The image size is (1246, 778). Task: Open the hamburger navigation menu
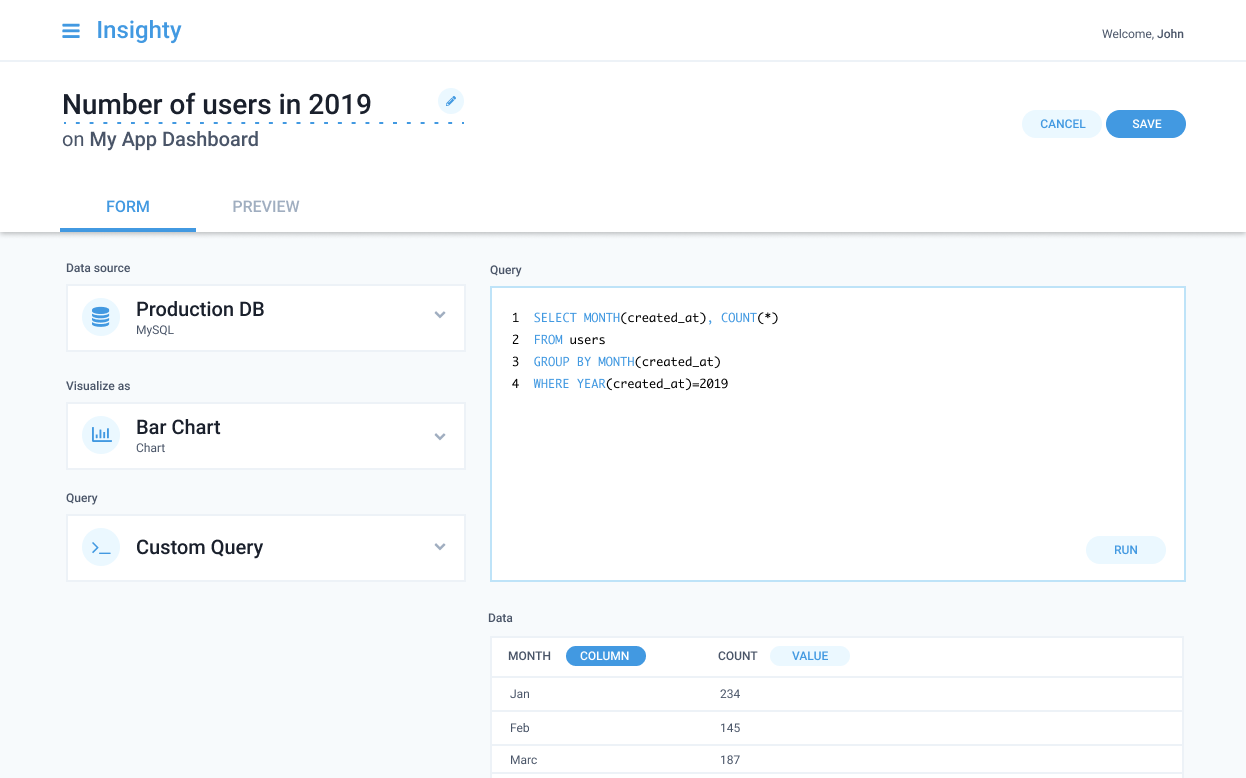pos(70,30)
